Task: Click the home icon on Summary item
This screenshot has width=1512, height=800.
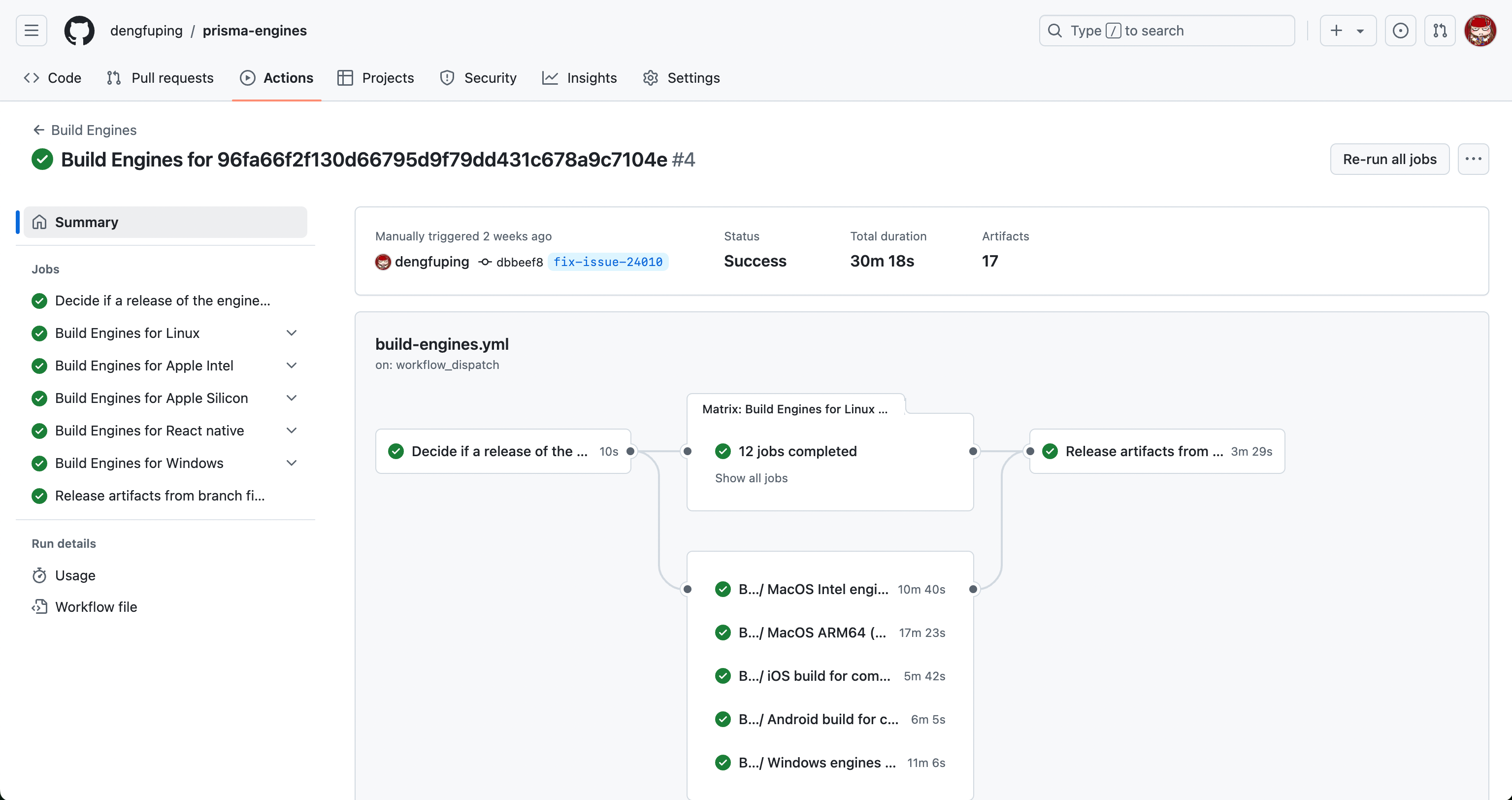Action: click(x=39, y=222)
